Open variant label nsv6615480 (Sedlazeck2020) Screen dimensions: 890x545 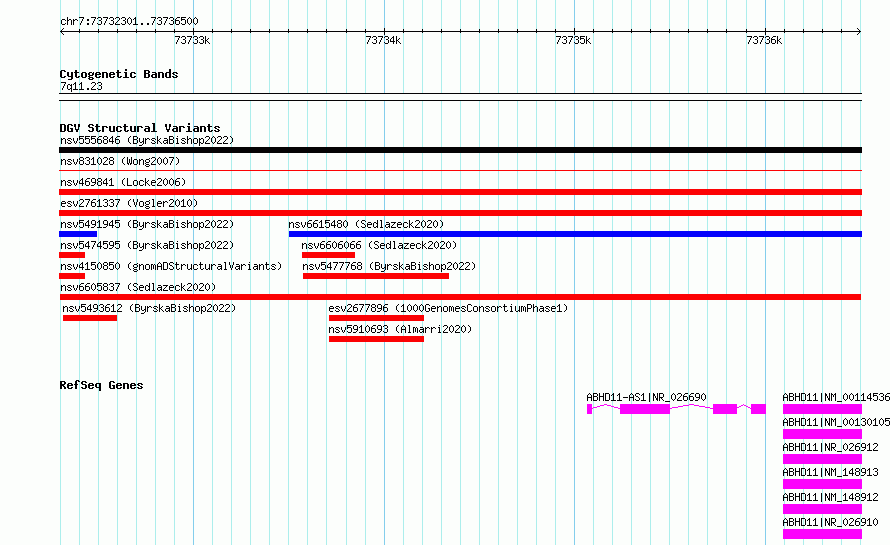pos(366,224)
